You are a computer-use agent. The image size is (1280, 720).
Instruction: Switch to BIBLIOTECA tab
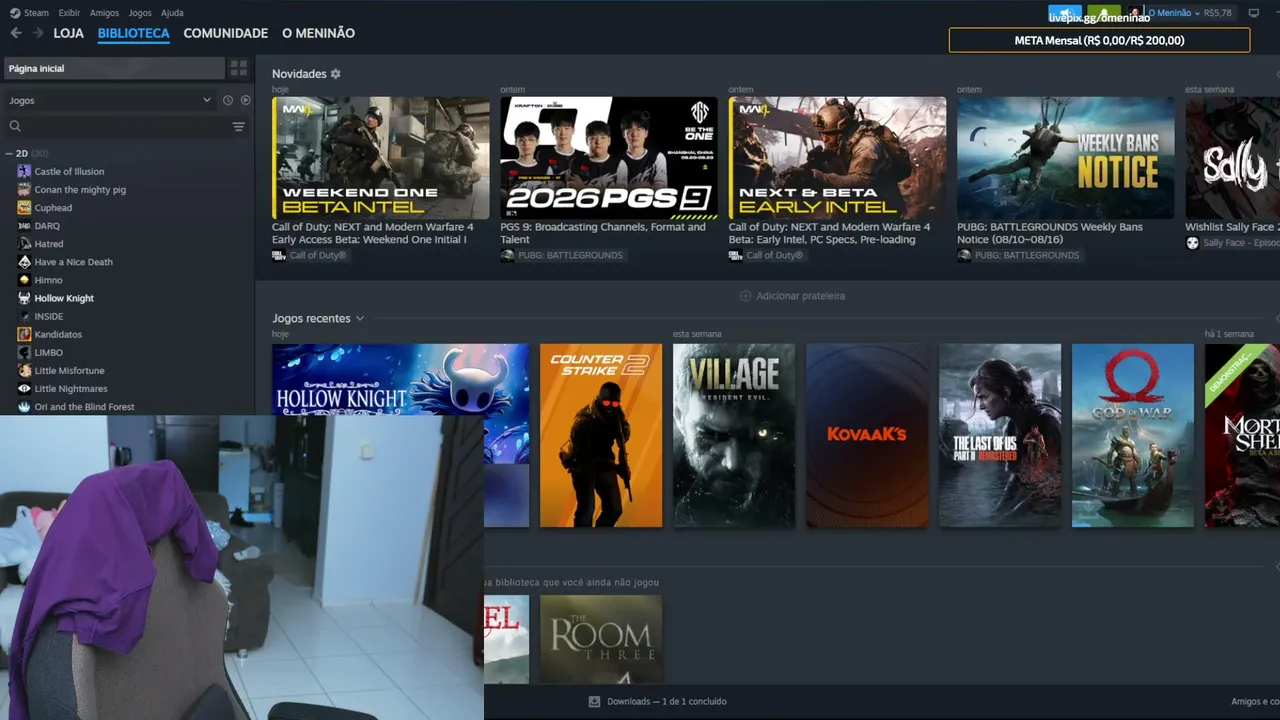pyautogui.click(x=134, y=33)
